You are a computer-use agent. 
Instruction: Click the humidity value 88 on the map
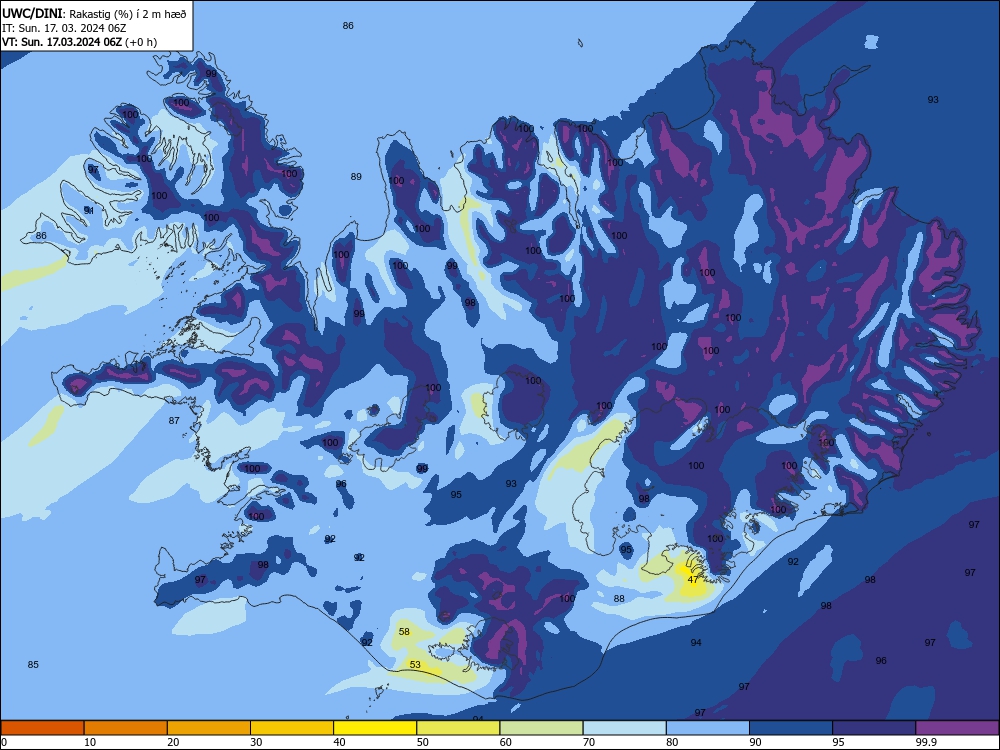pos(619,598)
